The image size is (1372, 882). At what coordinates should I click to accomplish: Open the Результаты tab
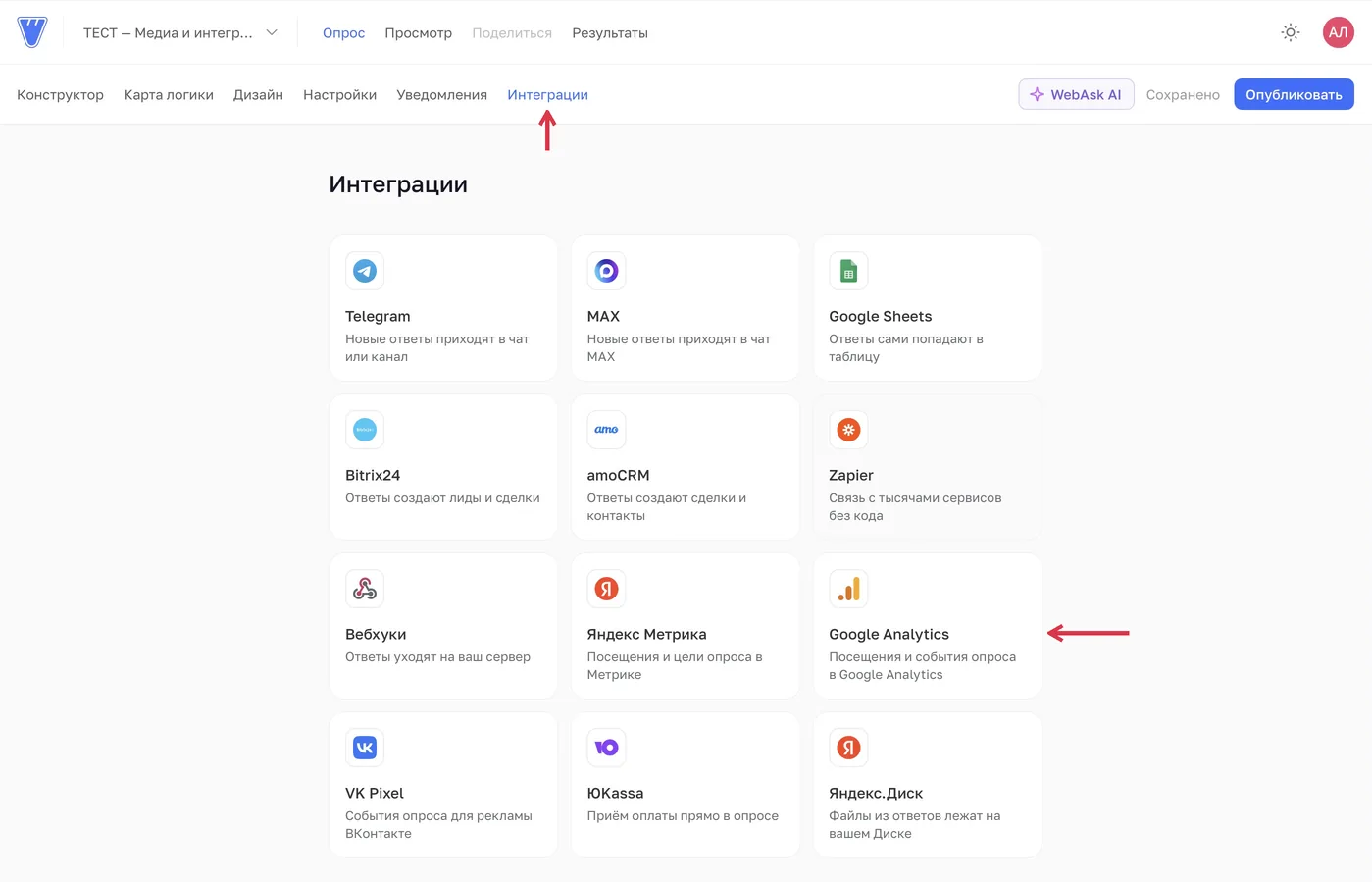610,33
